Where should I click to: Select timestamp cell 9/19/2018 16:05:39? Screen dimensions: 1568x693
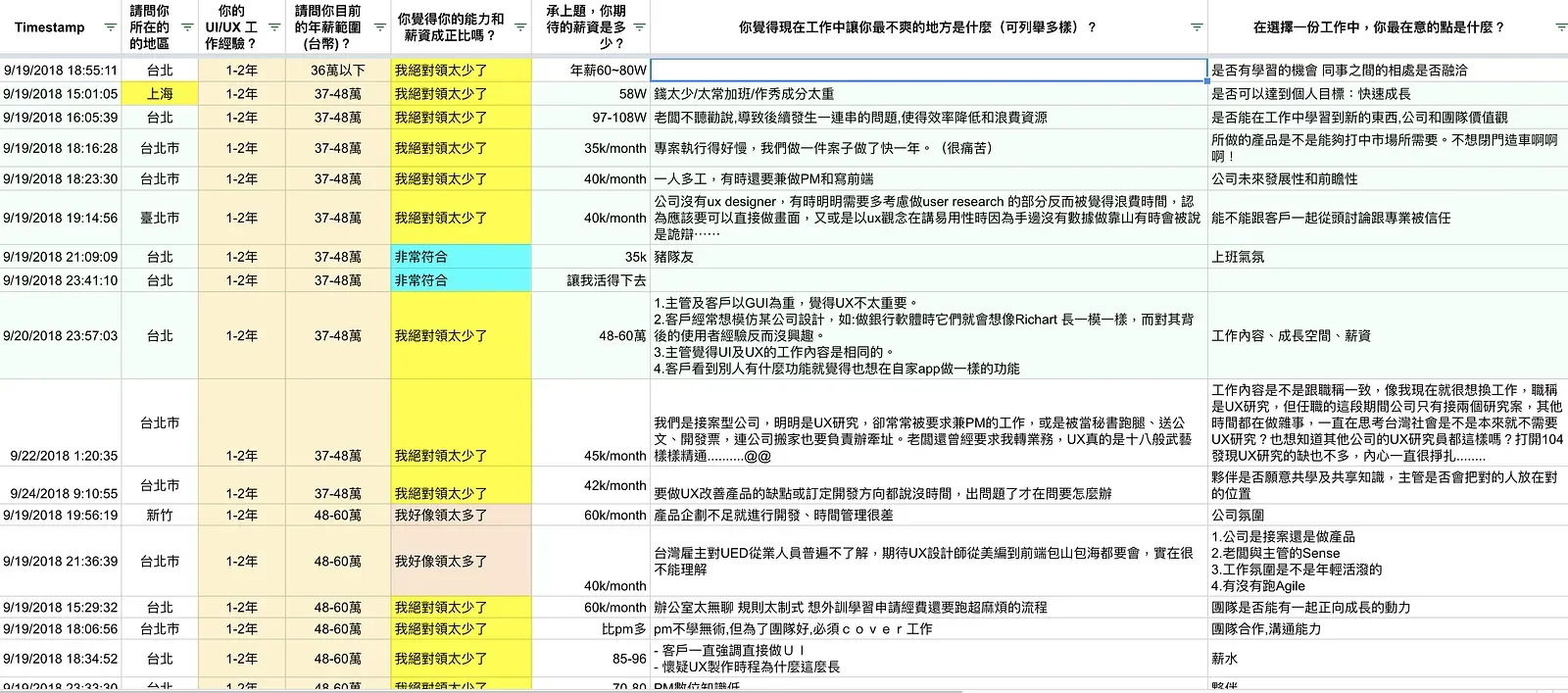click(61, 118)
